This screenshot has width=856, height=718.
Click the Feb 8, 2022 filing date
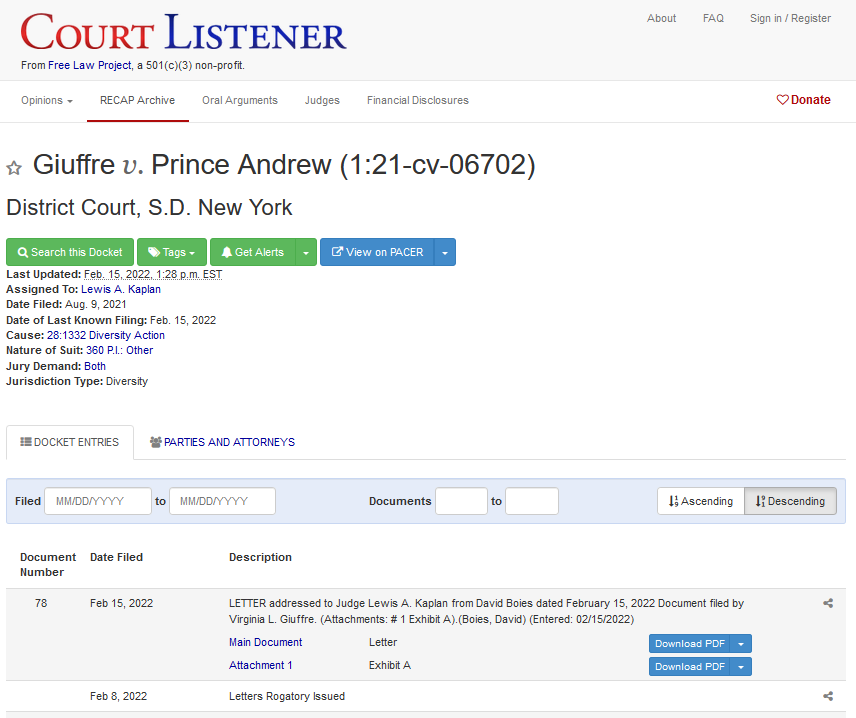[x=118, y=696]
